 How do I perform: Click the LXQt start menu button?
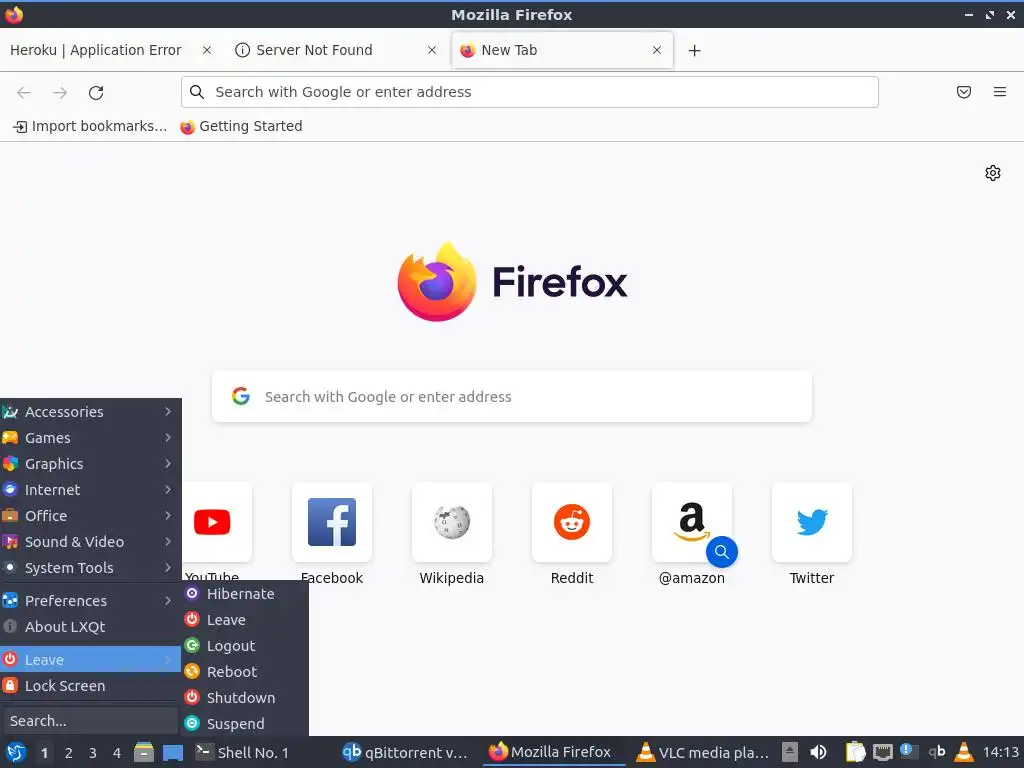[x=16, y=752]
